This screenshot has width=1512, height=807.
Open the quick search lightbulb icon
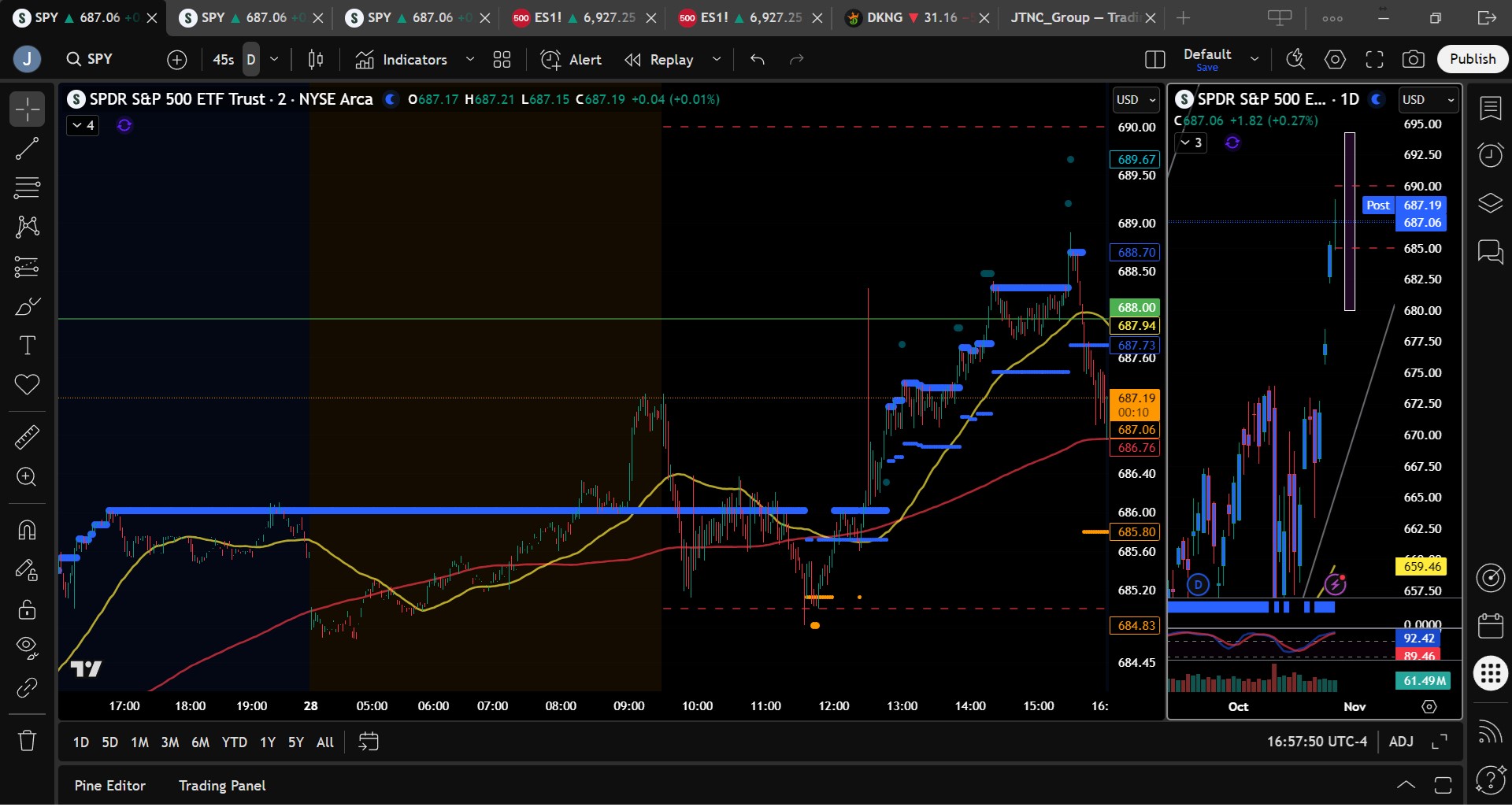click(x=1295, y=59)
